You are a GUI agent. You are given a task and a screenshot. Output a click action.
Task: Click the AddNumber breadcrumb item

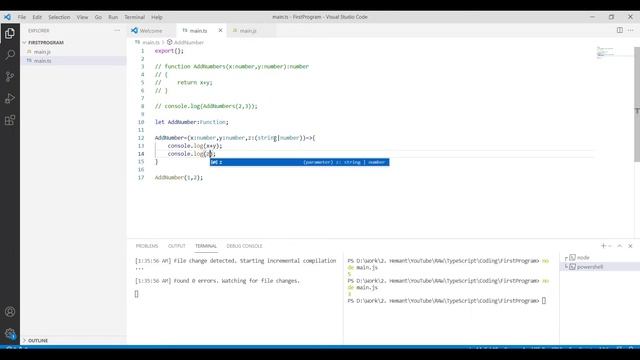click(x=189, y=42)
